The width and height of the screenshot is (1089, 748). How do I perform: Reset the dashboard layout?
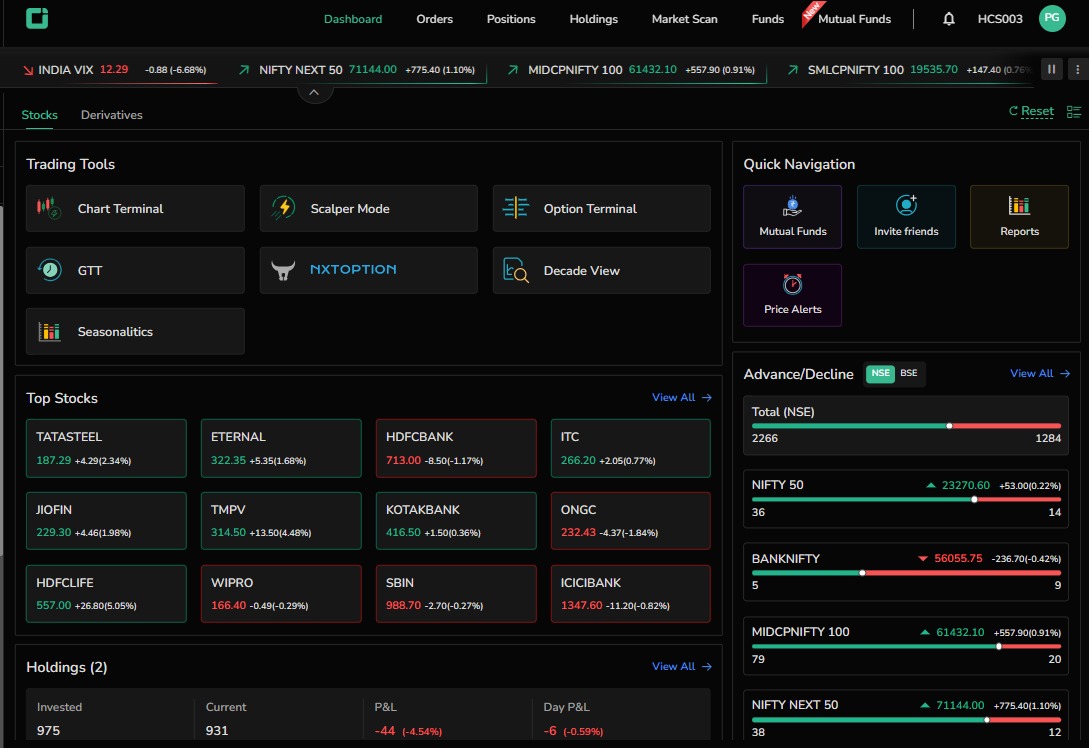tap(1031, 111)
